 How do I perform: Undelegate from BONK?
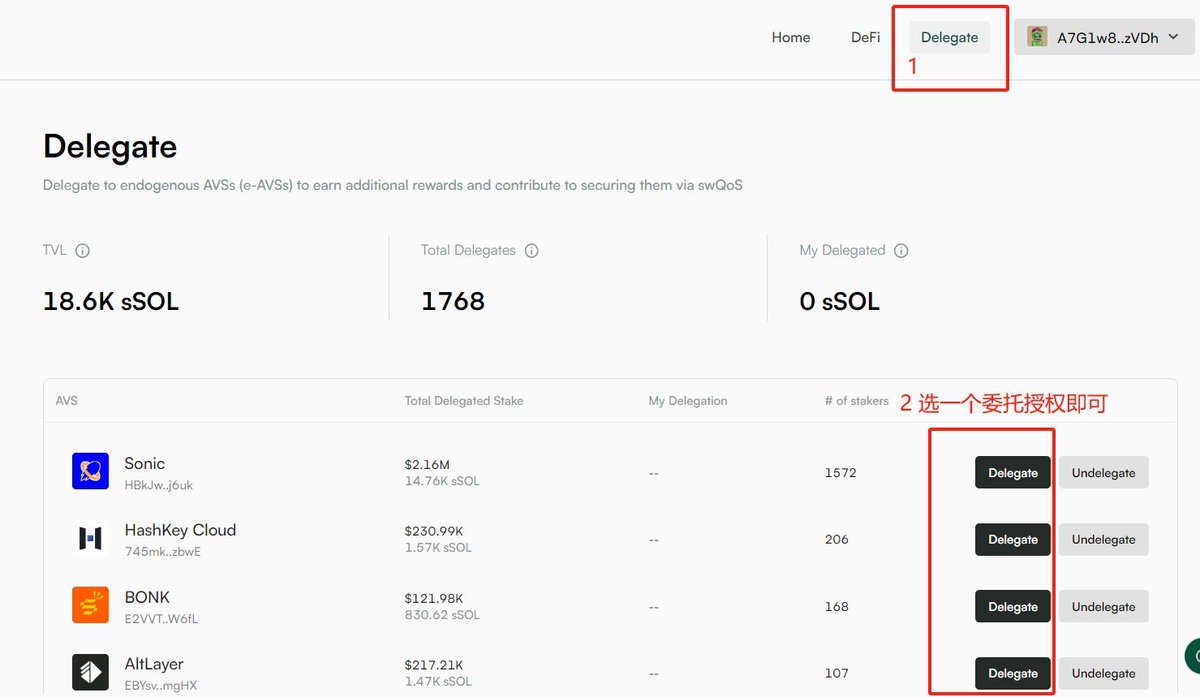tap(1104, 606)
